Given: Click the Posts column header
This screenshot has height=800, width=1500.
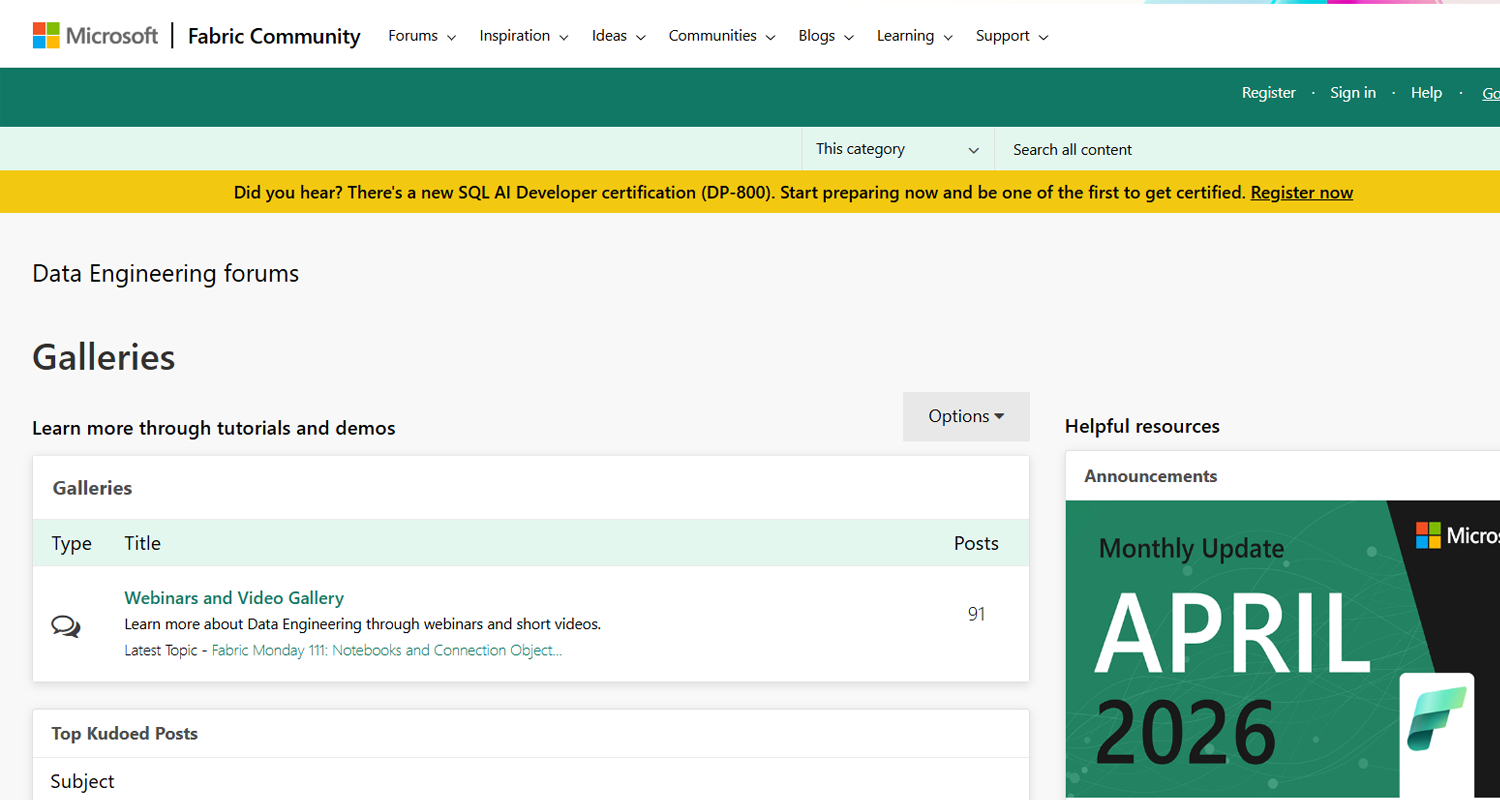Looking at the screenshot, I should coord(976,543).
